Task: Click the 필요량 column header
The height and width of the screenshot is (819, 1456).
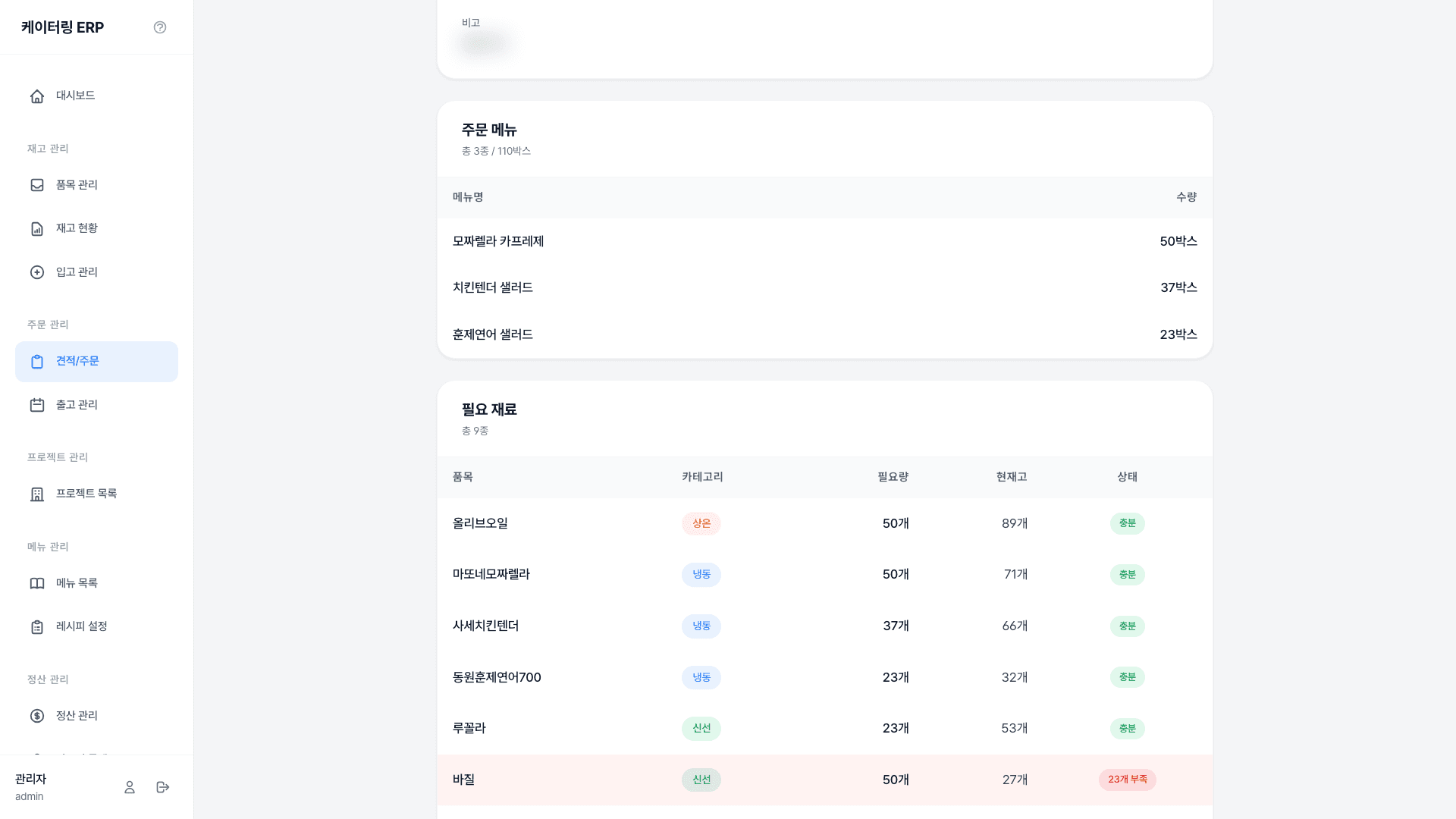Action: click(x=893, y=477)
